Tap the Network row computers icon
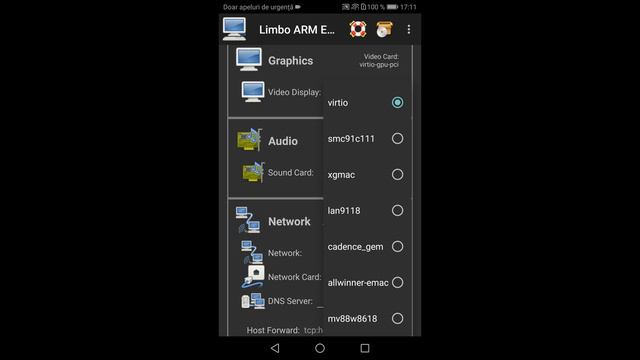Viewport: 640px width, 360px height. [252, 252]
